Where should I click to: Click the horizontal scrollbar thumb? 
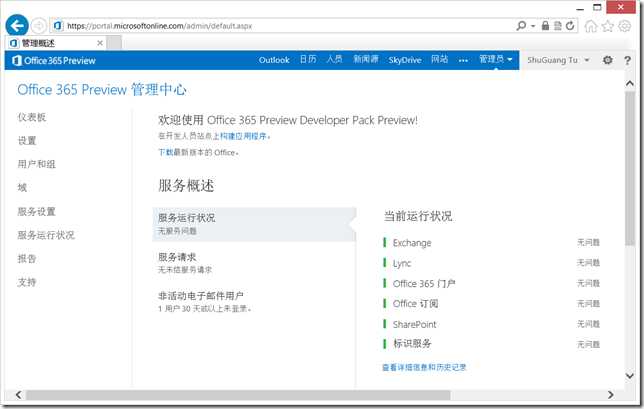[238, 395]
